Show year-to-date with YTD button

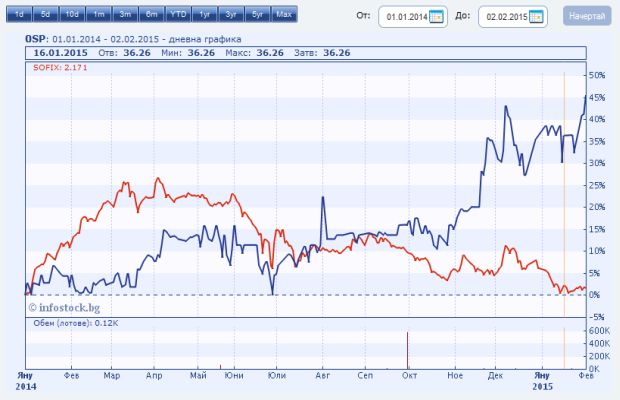(x=178, y=15)
